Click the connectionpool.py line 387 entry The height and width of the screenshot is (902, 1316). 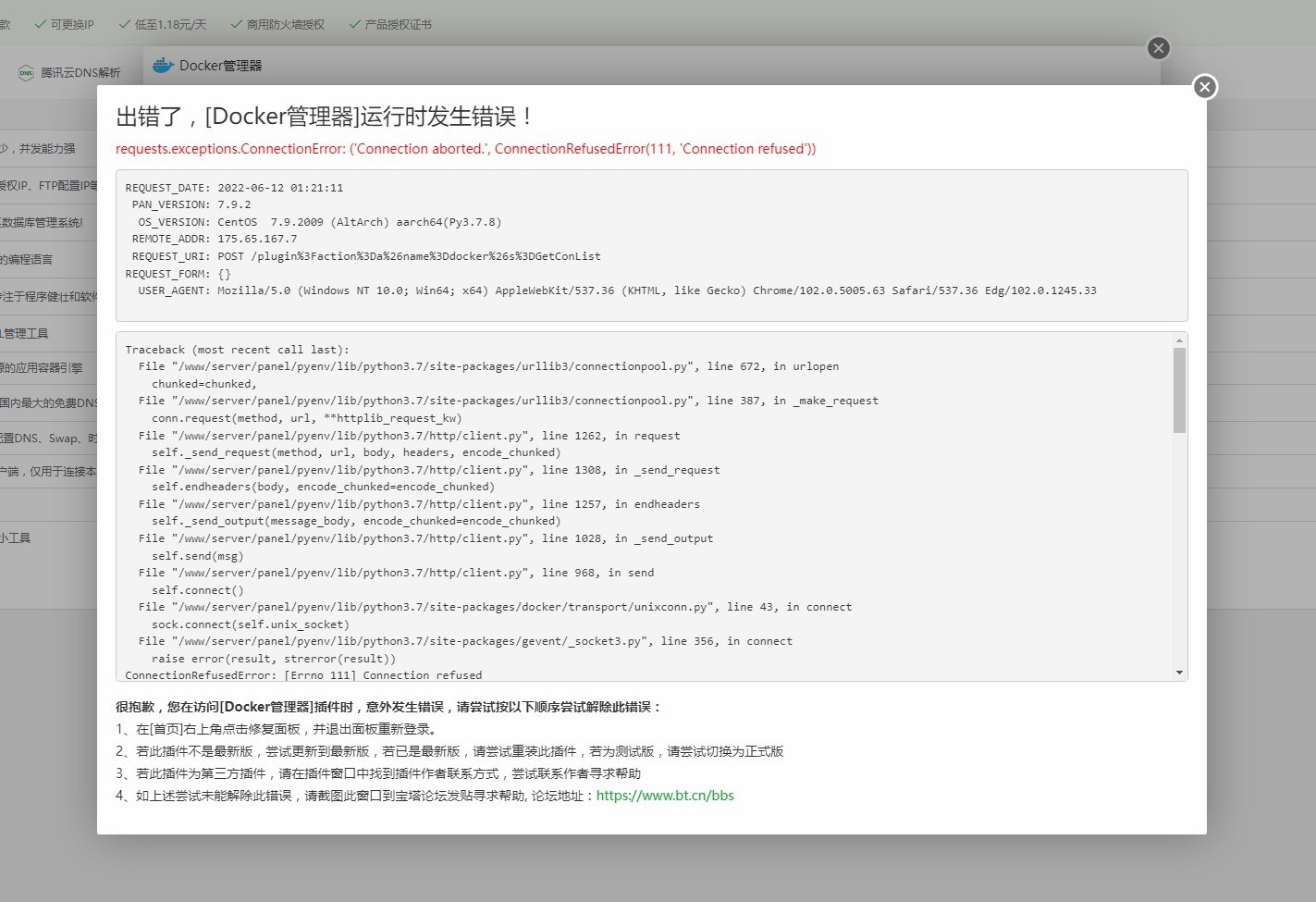pos(509,401)
